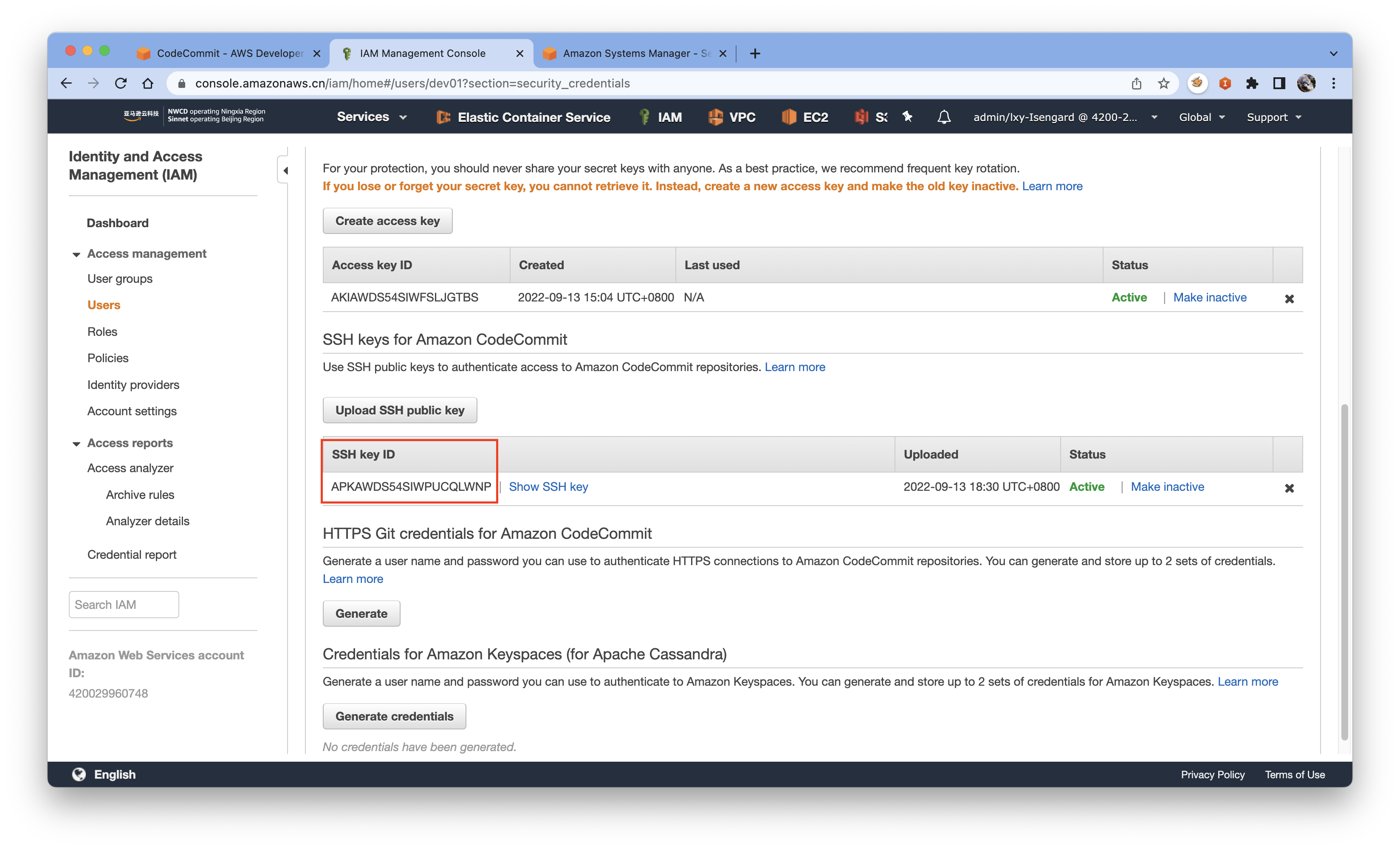The width and height of the screenshot is (1400, 850).
Task: Click the red shield extension icon
Action: point(1225,84)
